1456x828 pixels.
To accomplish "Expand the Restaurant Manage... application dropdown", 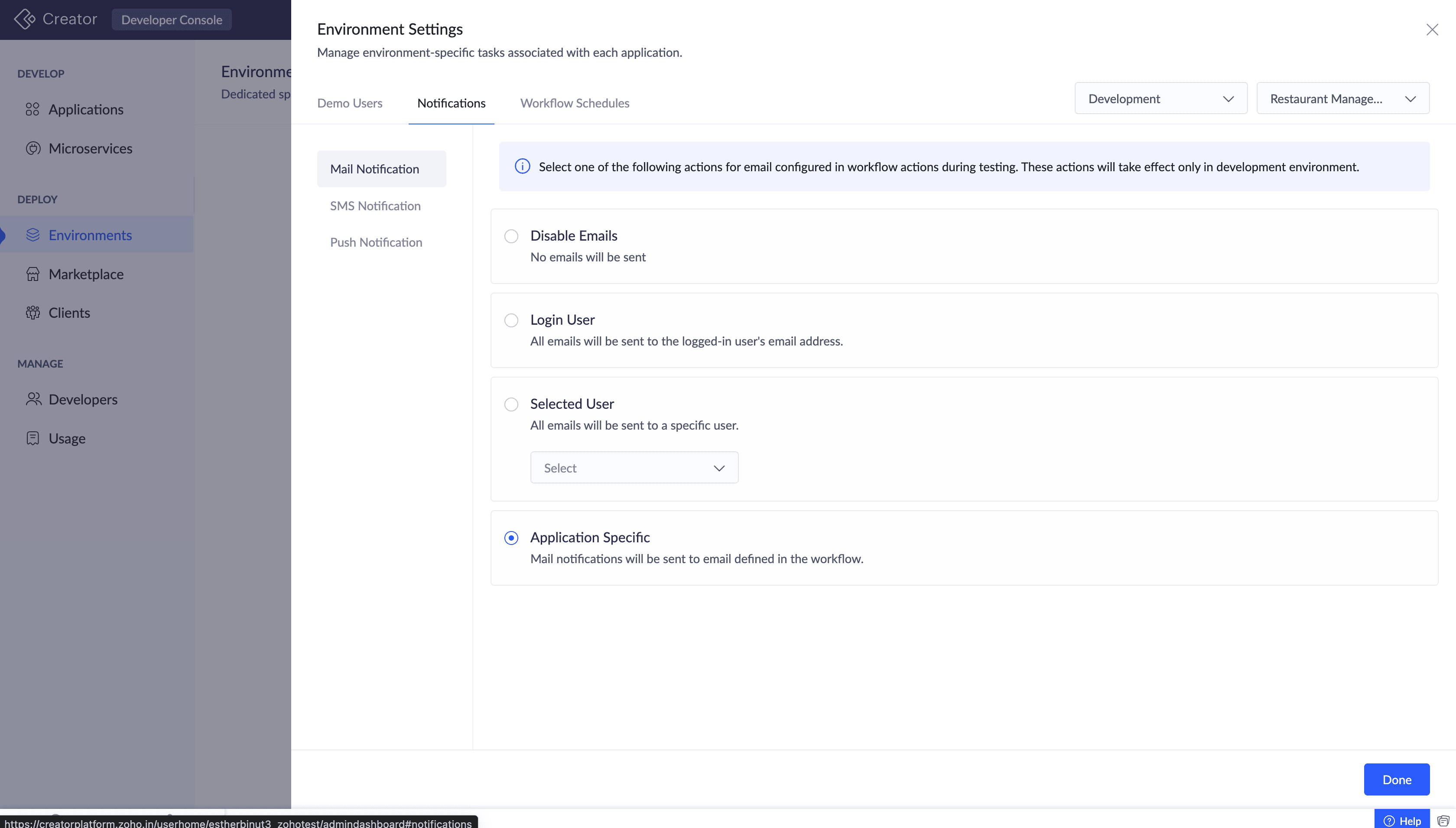I will coord(1342,98).
